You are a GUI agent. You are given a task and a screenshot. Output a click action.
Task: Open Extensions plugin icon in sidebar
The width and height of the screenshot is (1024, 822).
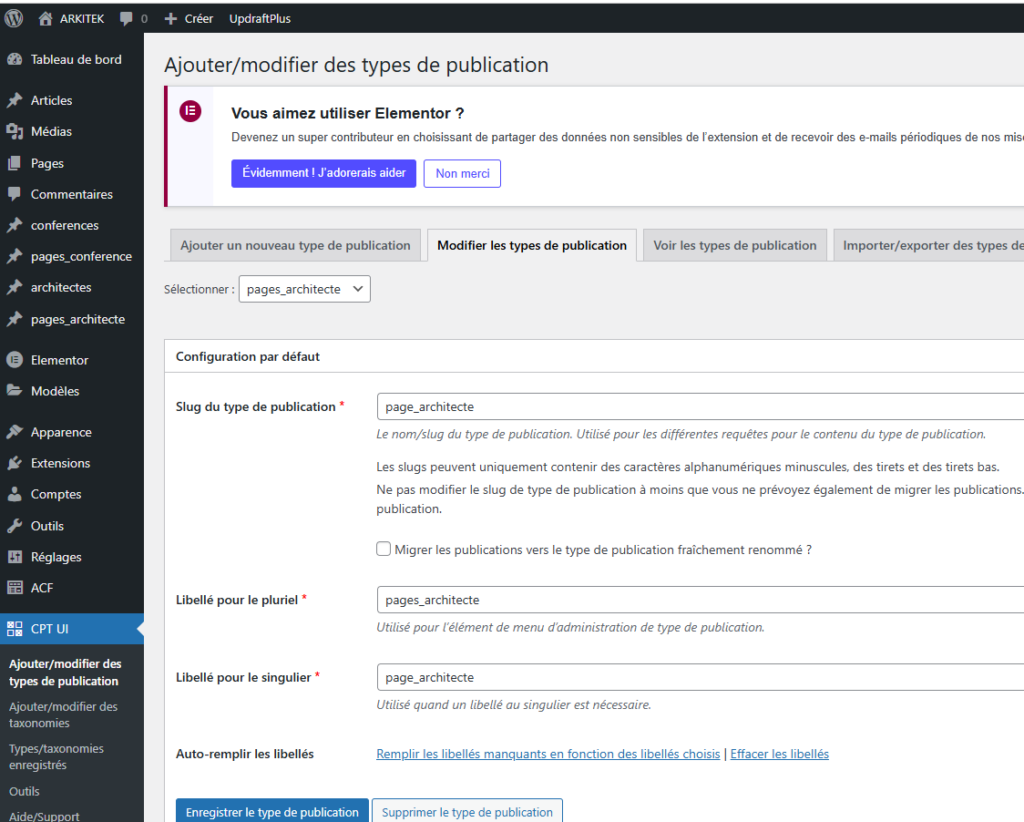(x=15, y=463)
